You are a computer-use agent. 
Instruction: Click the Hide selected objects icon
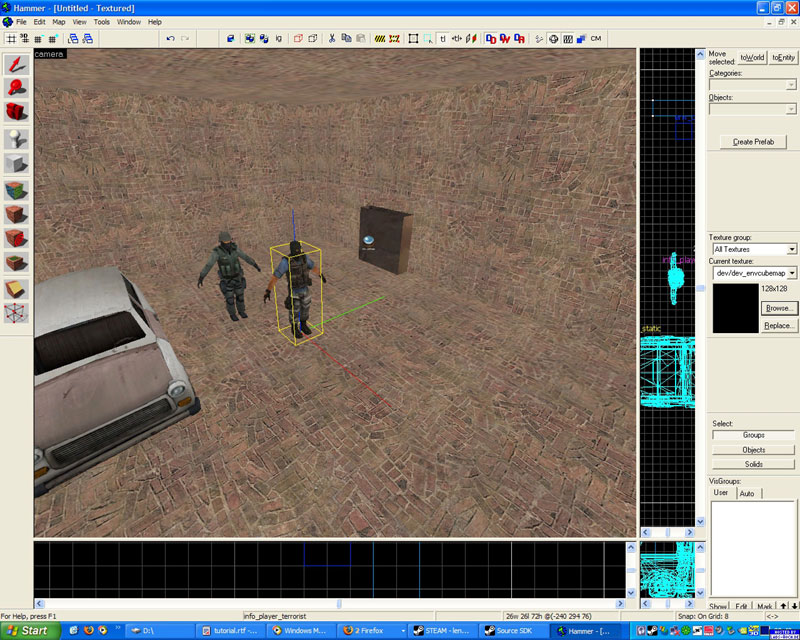(x=298, y=39)
